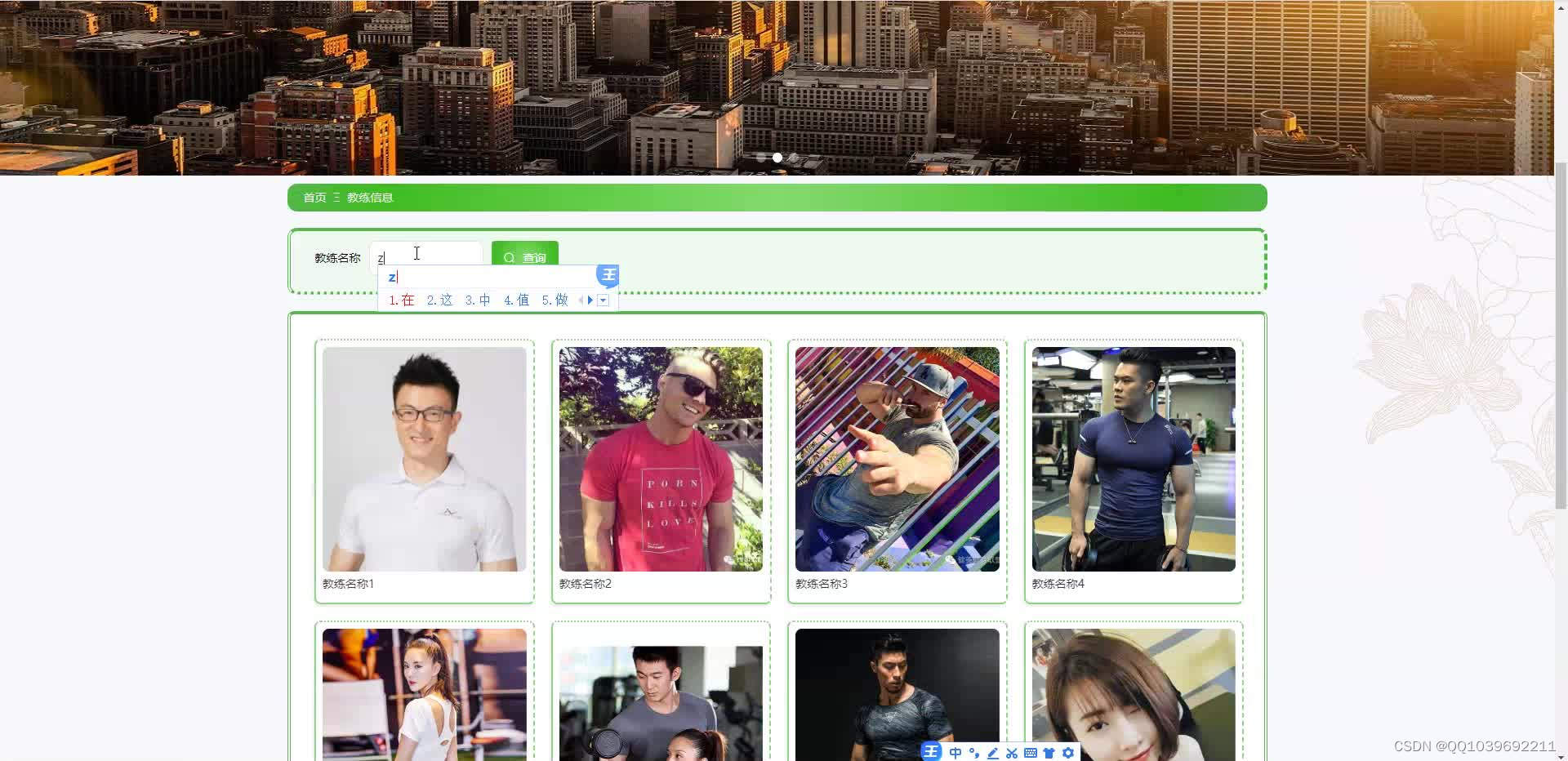Select candidate 1 '在'

point(402,300)
